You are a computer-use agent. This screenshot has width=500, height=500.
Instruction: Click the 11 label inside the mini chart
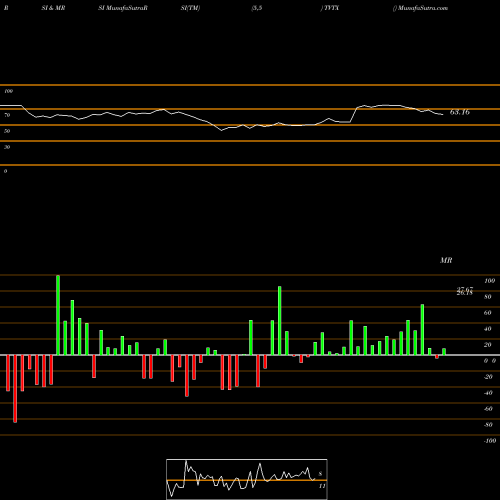322,486
